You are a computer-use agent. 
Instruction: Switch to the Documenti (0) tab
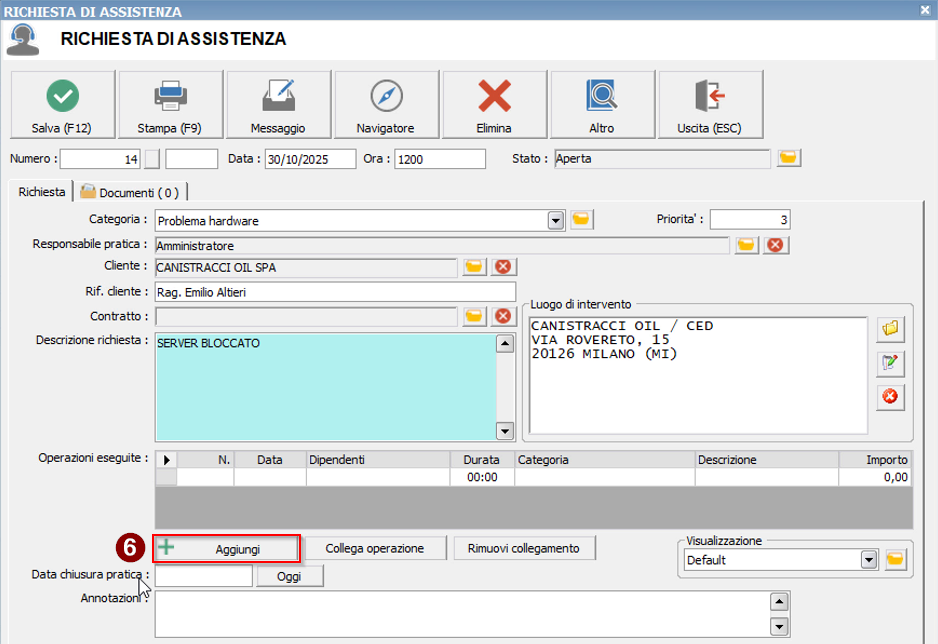[131, 192]
